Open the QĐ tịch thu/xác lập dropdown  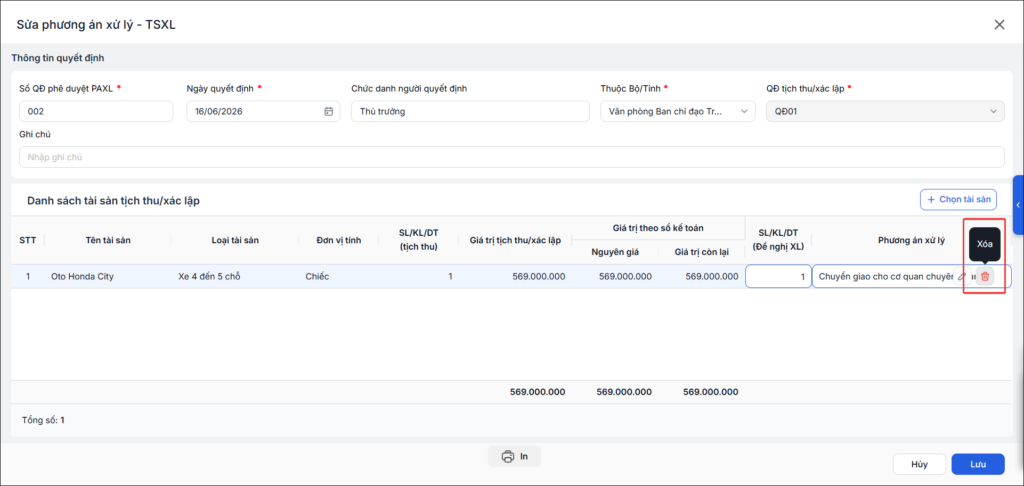click(x=886, y=111)
